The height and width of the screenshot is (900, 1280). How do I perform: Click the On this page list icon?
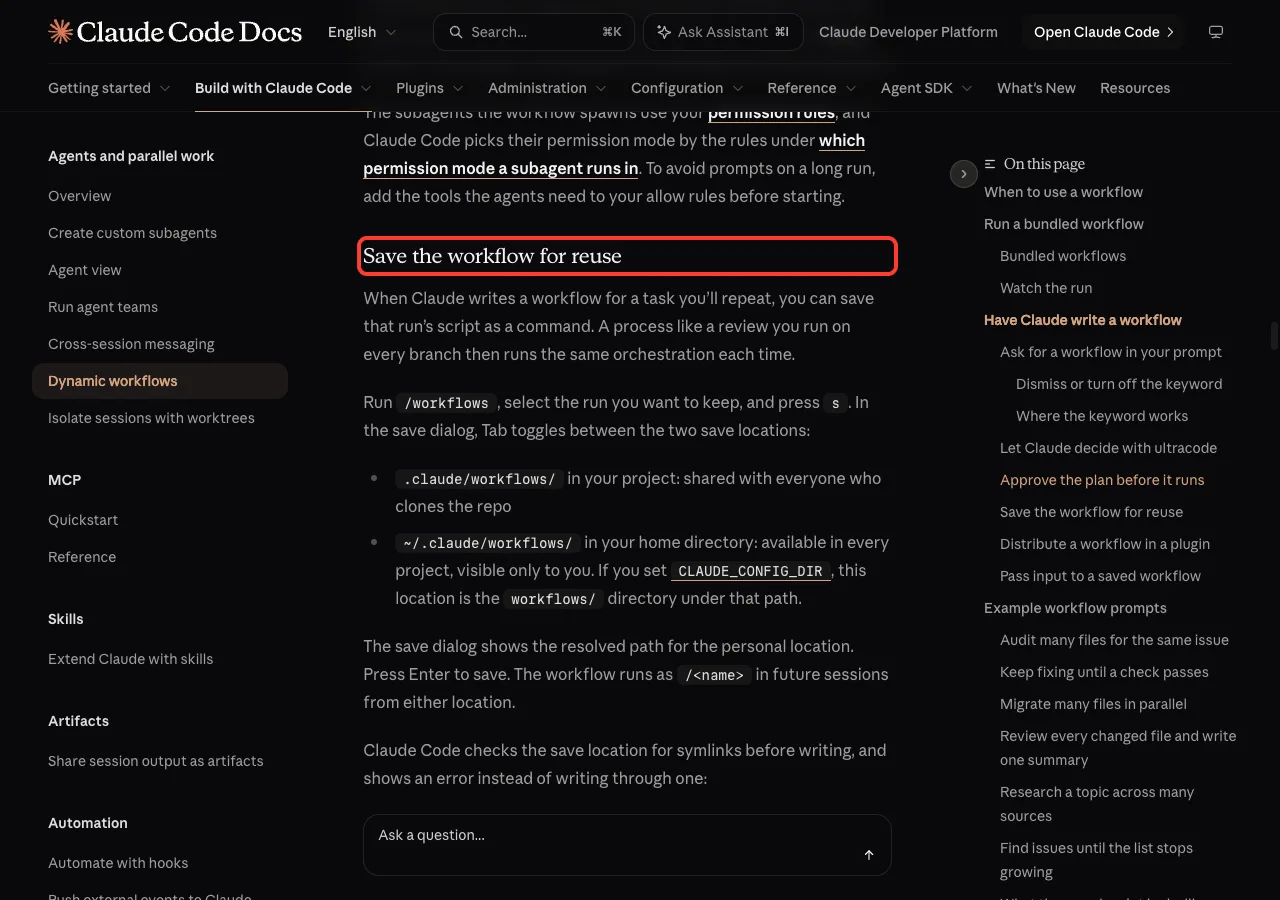(990, 164)
